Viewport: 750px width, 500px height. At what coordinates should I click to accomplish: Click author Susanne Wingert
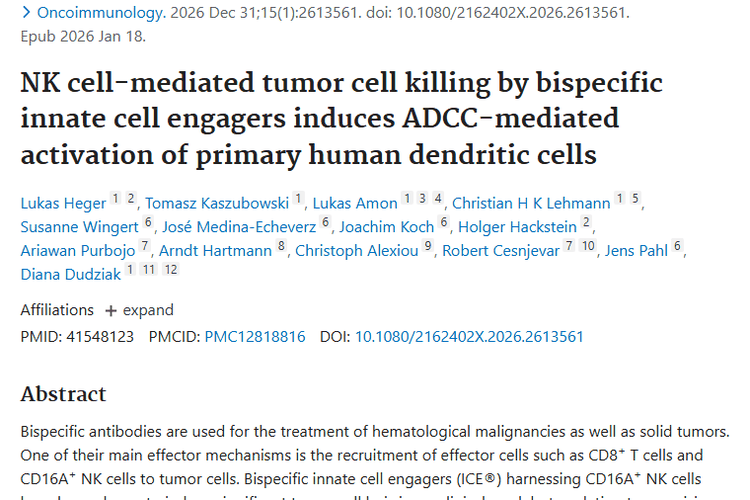pos(79,227)
